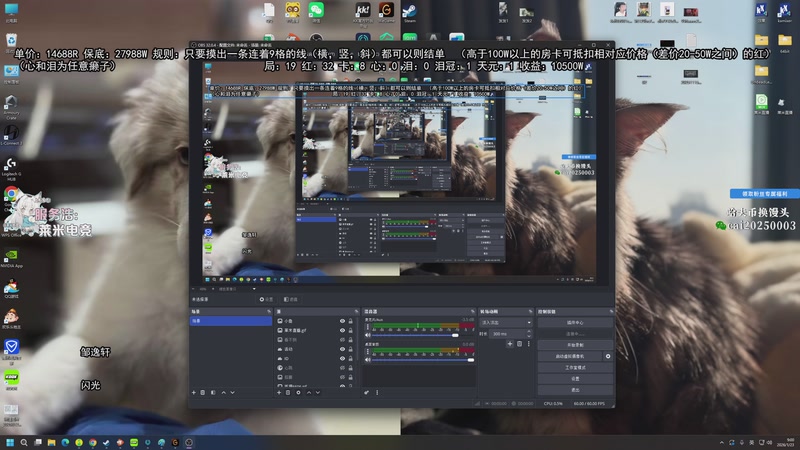Add a transition with the plus icon
Screen dimensions: 800x450
(x=510, y=344)
